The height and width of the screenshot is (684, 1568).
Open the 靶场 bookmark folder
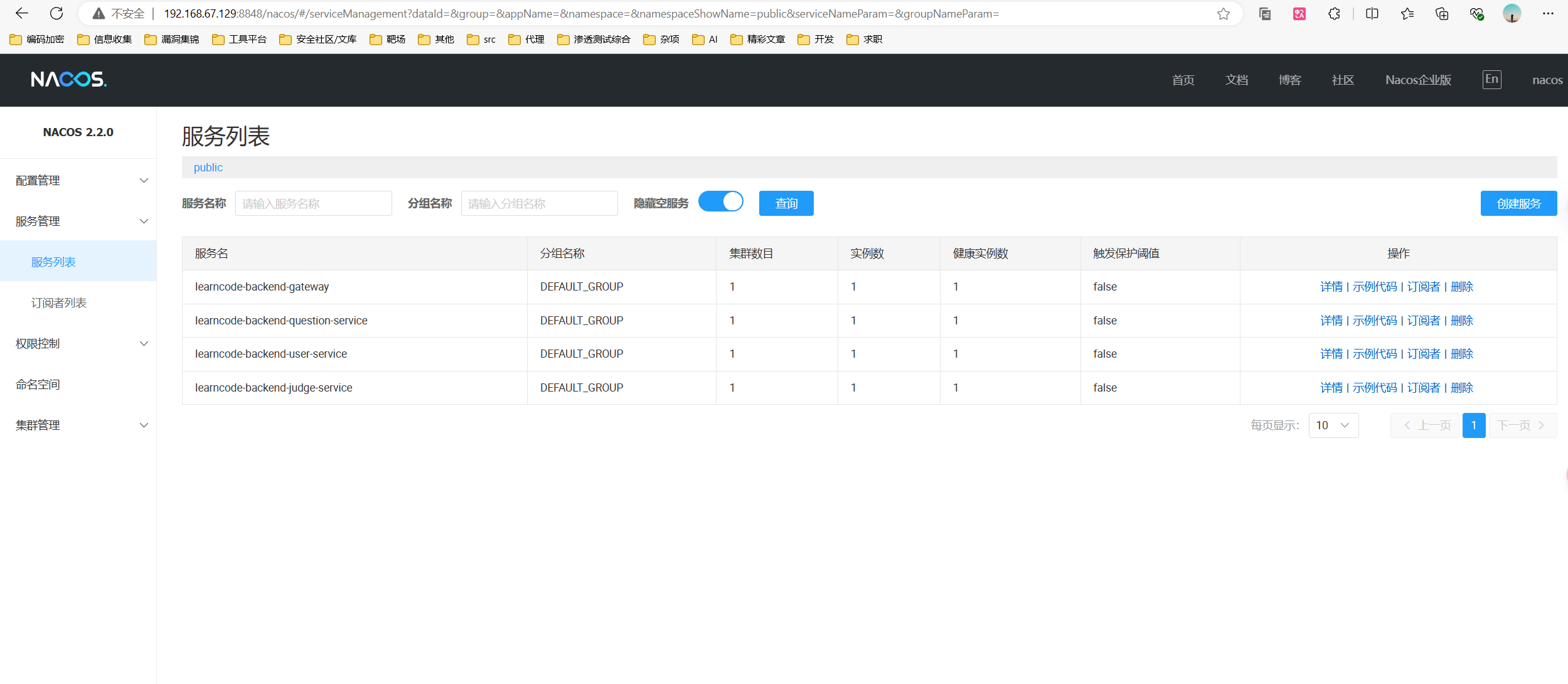click(x=388, y=39)
